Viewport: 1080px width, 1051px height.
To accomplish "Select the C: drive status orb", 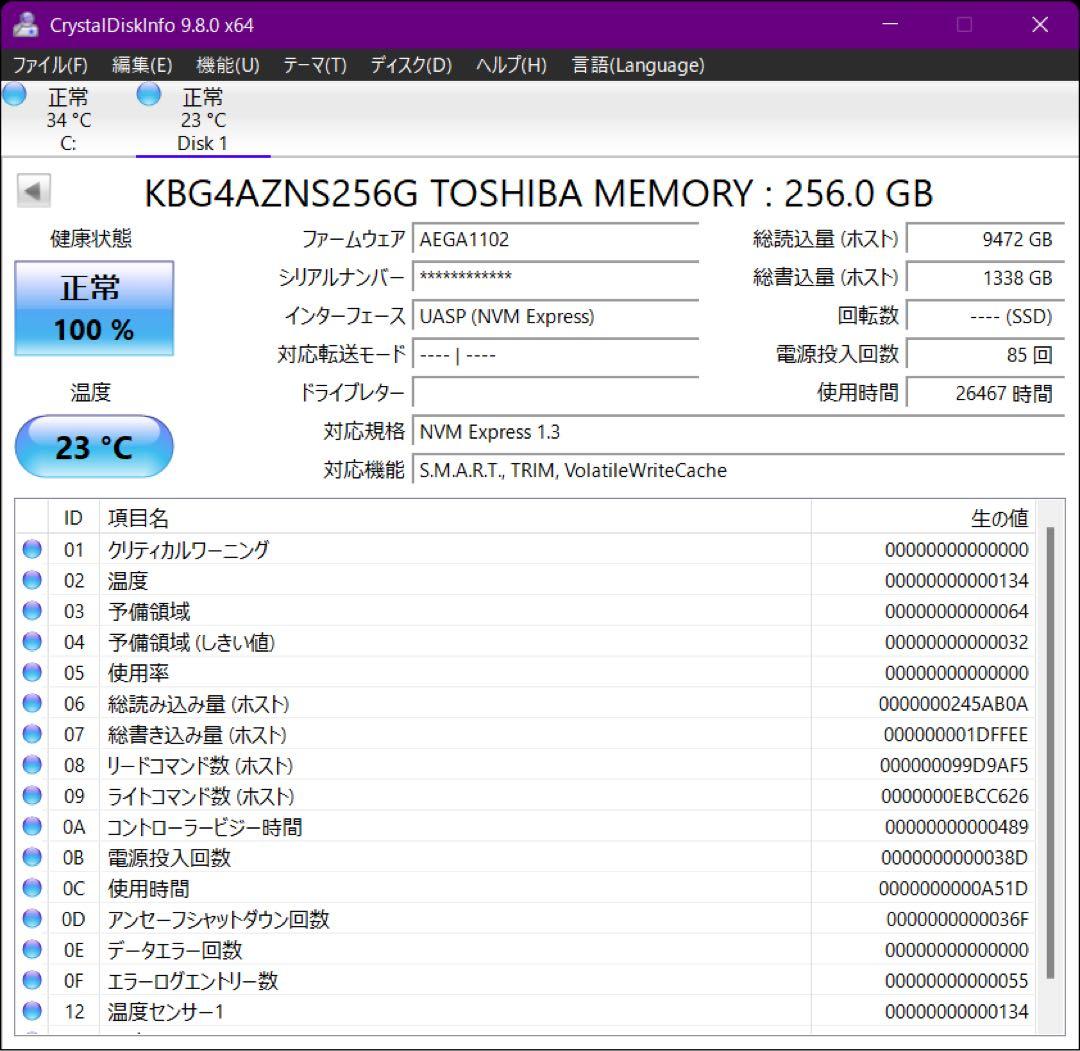I will pyautogui.click(x=14, y=94).
